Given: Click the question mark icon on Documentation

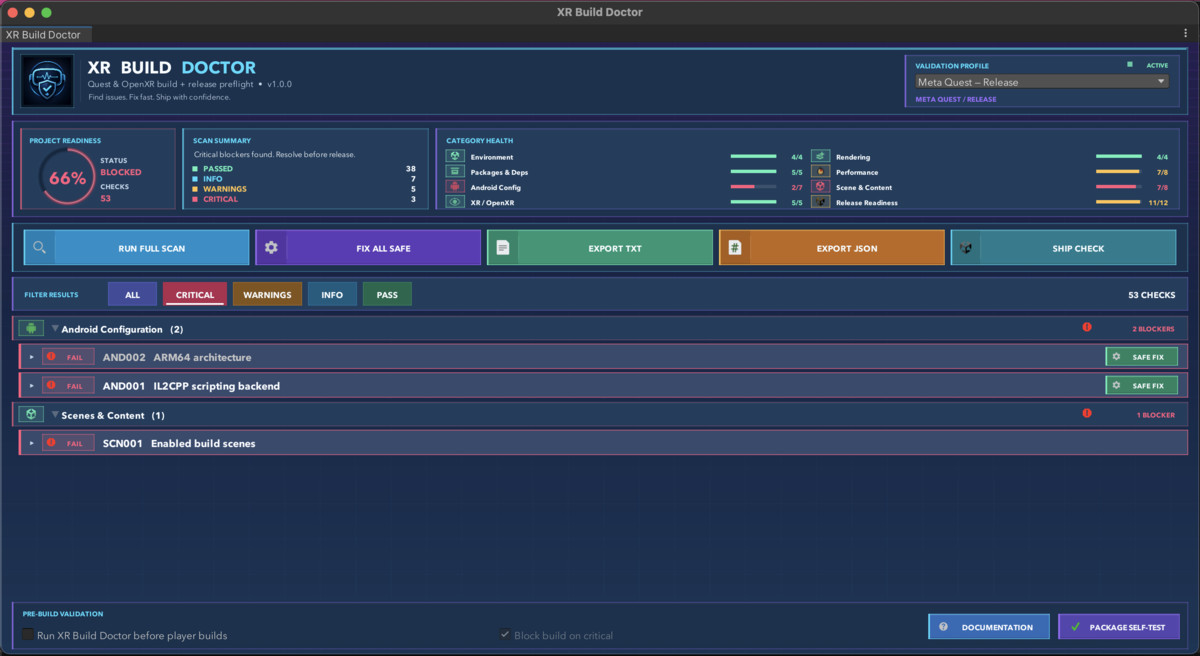Looking at the screenshot, I should coord(943,627).
